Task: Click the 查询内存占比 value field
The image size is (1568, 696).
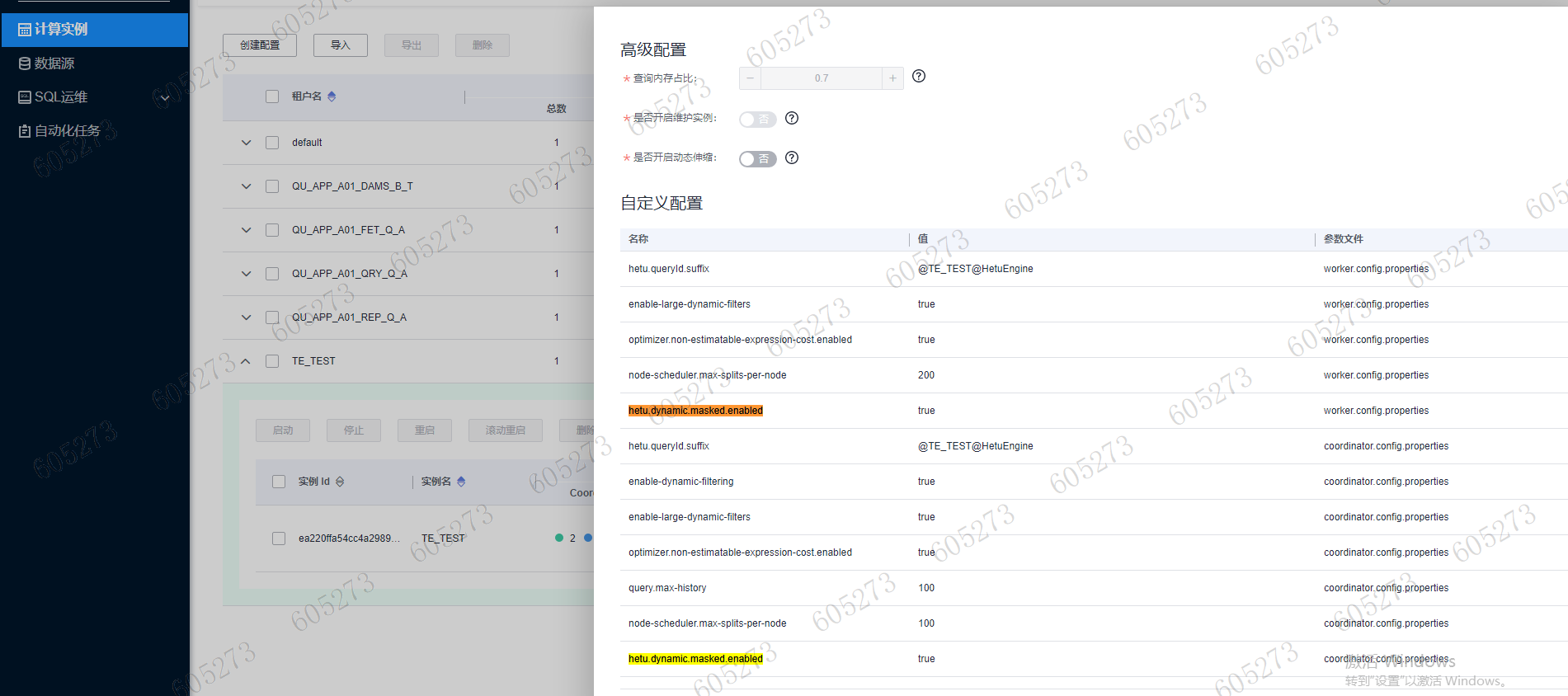Action: coord(822,78)
